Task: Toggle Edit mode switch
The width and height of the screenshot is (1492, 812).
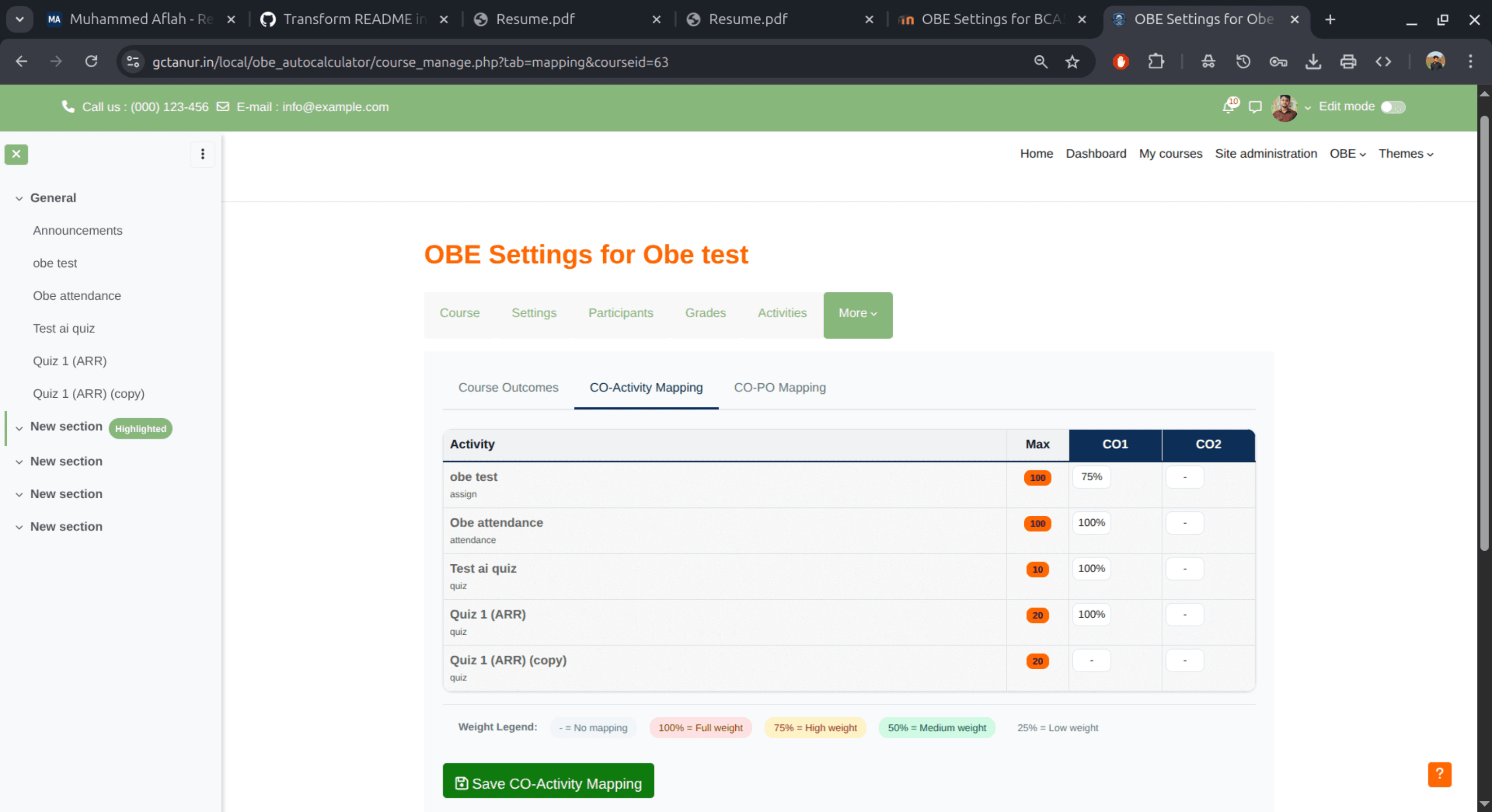Action: point(1393,107)
